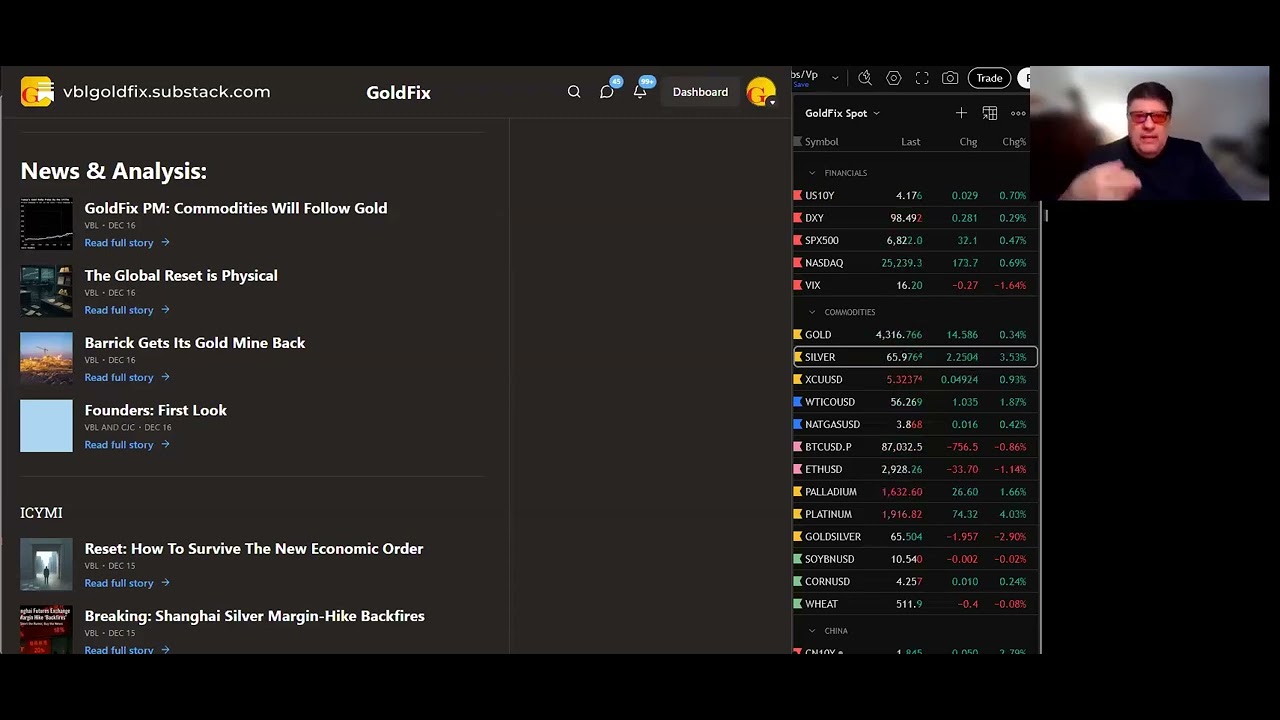Screen dimensions: 1280x720
Task: Click the SOYBNUSD row green flag
Action: (x=797, y=559)
